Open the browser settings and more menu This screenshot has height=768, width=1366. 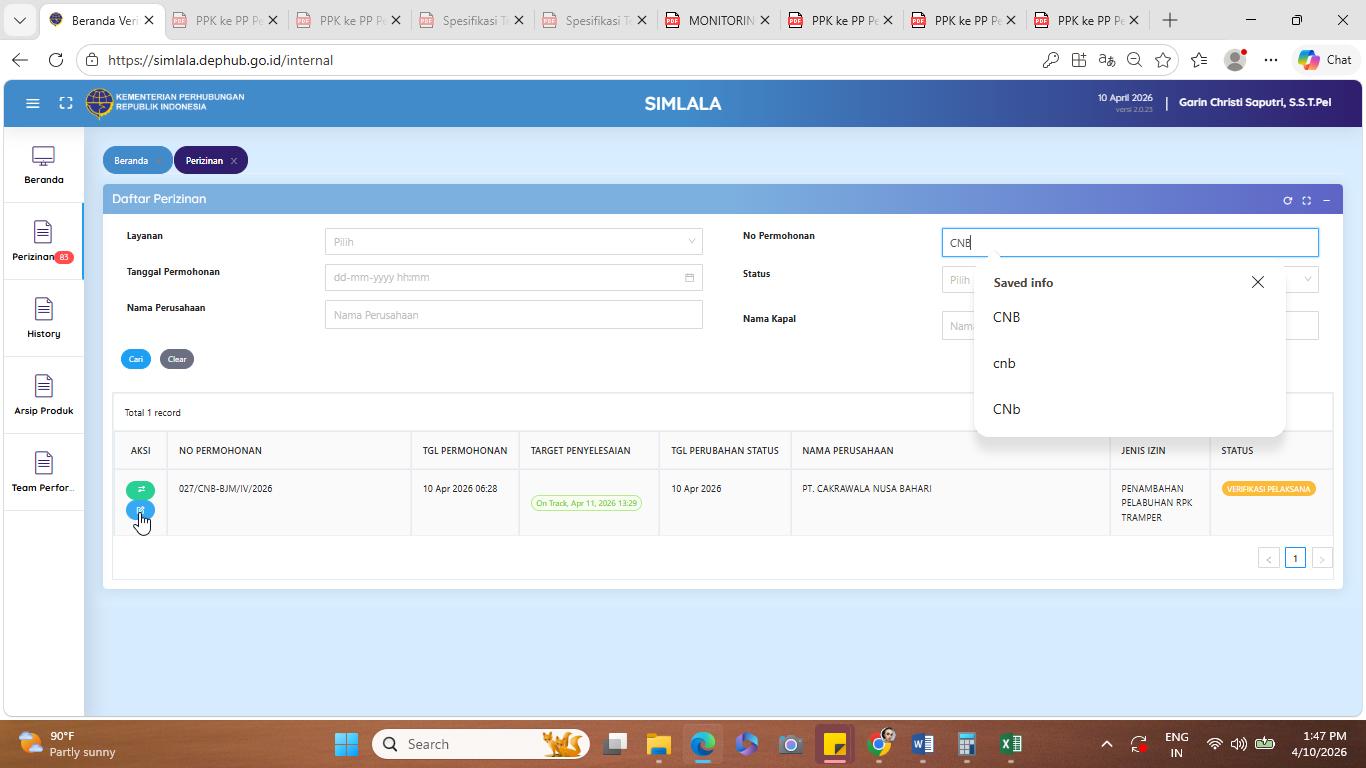(x=1271, y=60)
